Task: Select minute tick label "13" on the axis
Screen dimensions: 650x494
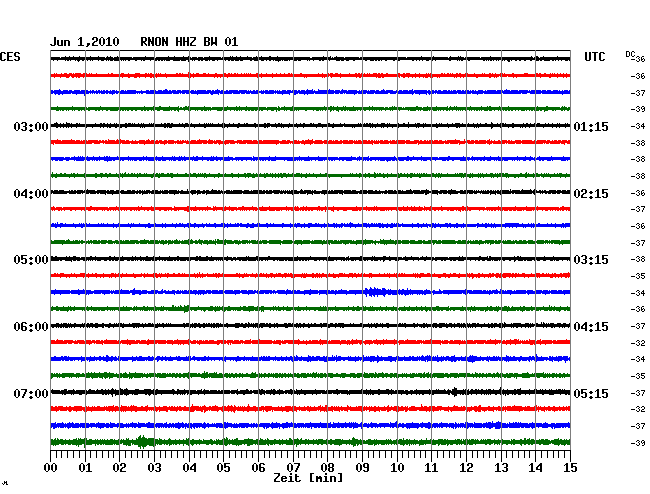Action: pyautogui.click(x=501, y=468)
